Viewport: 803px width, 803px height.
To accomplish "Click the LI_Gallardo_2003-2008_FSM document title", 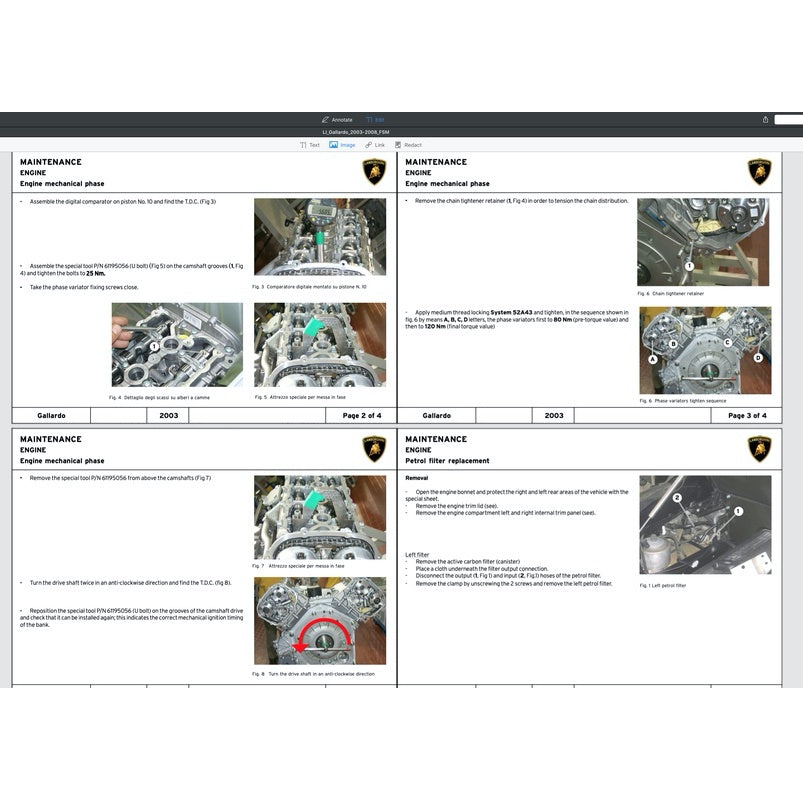I will tap(356, 132).
